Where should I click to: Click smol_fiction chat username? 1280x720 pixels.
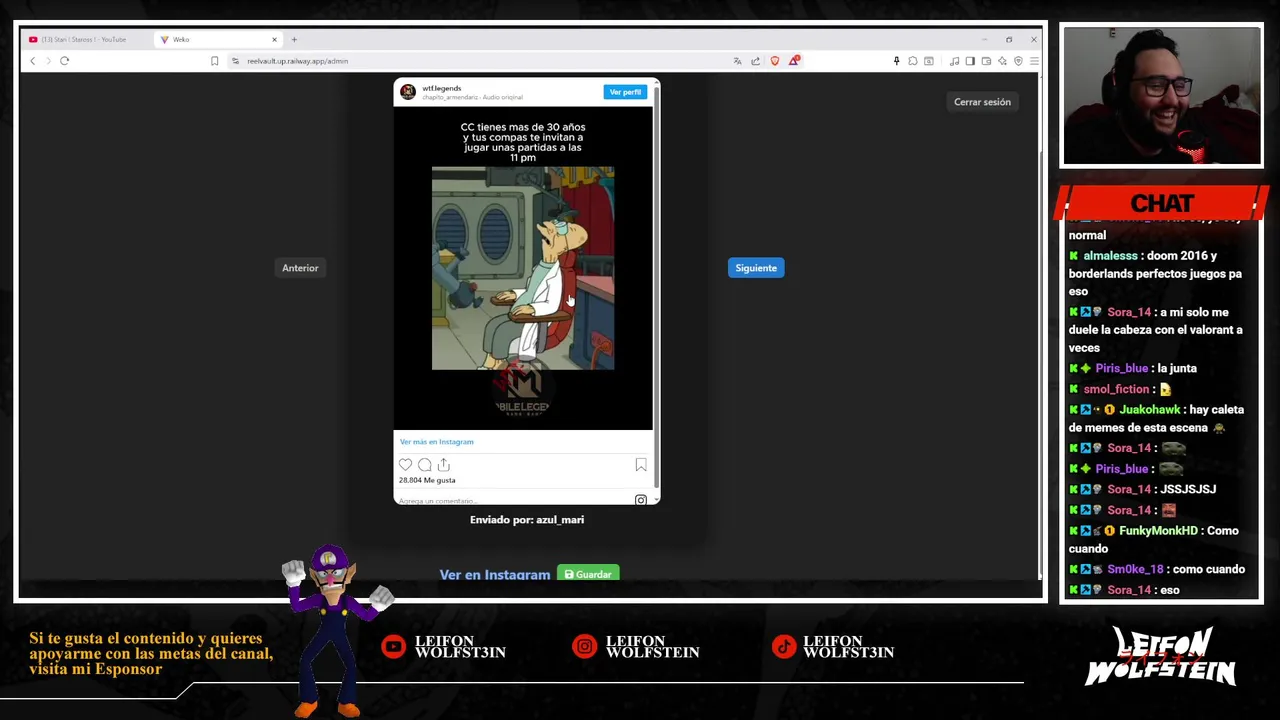click(1116, 389)
